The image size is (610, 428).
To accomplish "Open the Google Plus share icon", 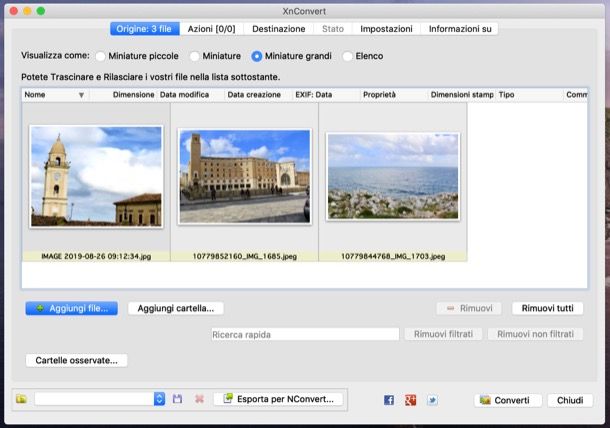I will pos(410,400).
